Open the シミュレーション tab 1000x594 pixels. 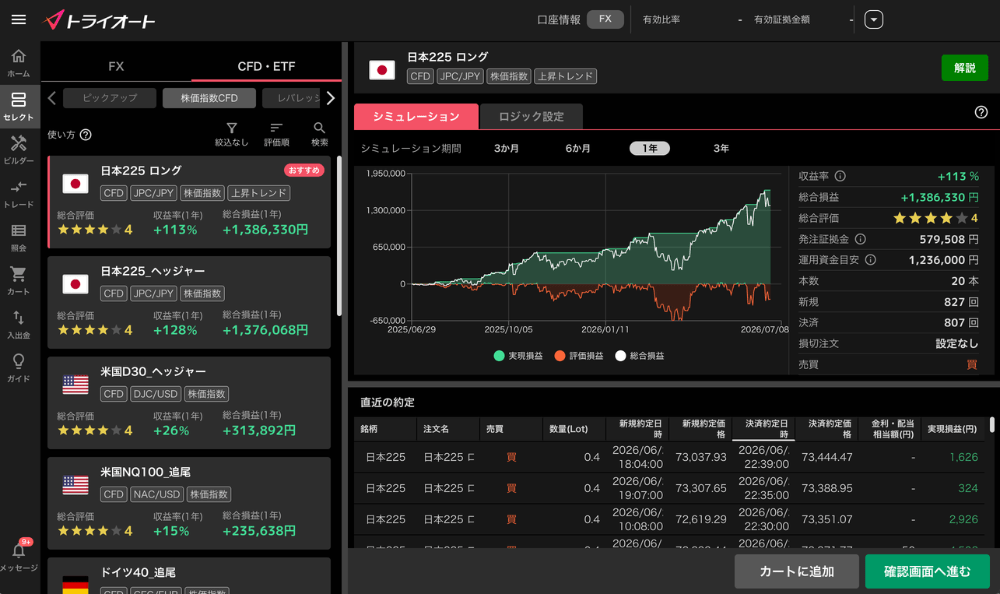click(x=416, y=116)
